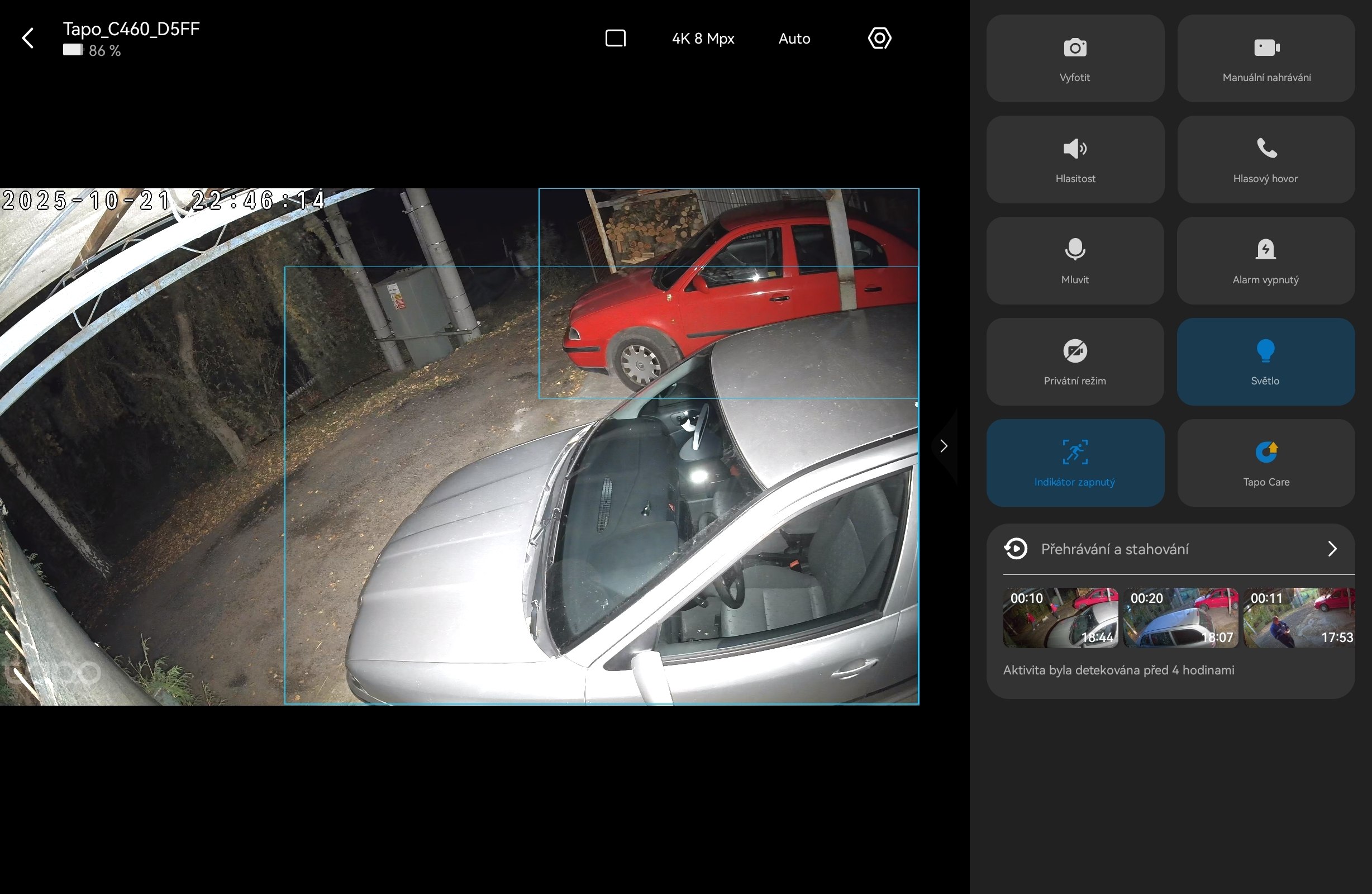Toggle the Světlo spotlight off
The width and height of the screenshot is (1372, 894).
tap(1265, 362)
